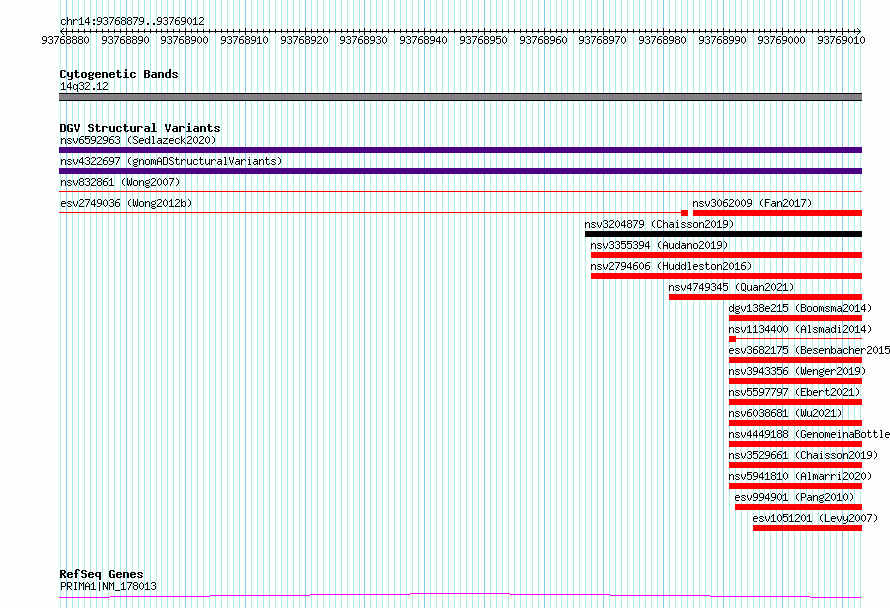Click the 93769010 ruler coordinate
This screenshot has width=890, height=608.
pos(841,40)
